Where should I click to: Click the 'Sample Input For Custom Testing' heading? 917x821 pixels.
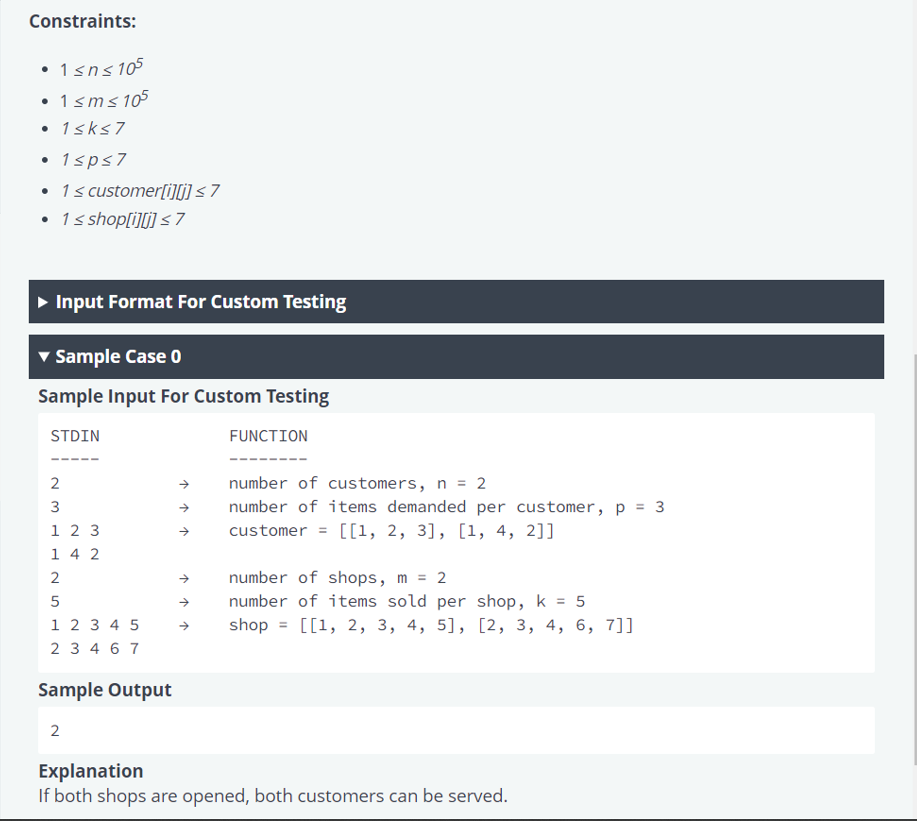point(183,397)
